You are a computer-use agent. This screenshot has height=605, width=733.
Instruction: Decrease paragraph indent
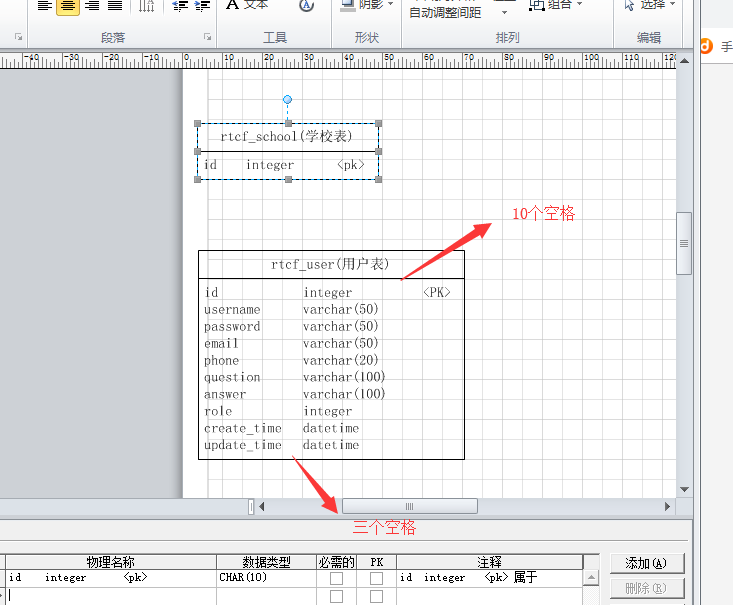point(180,6)
